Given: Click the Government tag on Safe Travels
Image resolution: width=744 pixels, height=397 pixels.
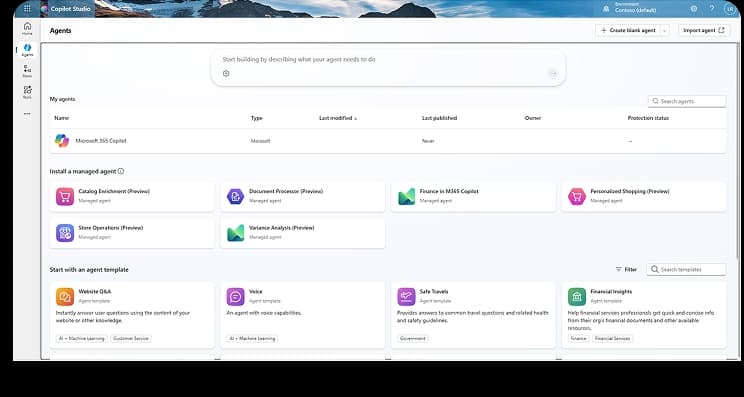Looking at the screenshot, I should point(412,339).
